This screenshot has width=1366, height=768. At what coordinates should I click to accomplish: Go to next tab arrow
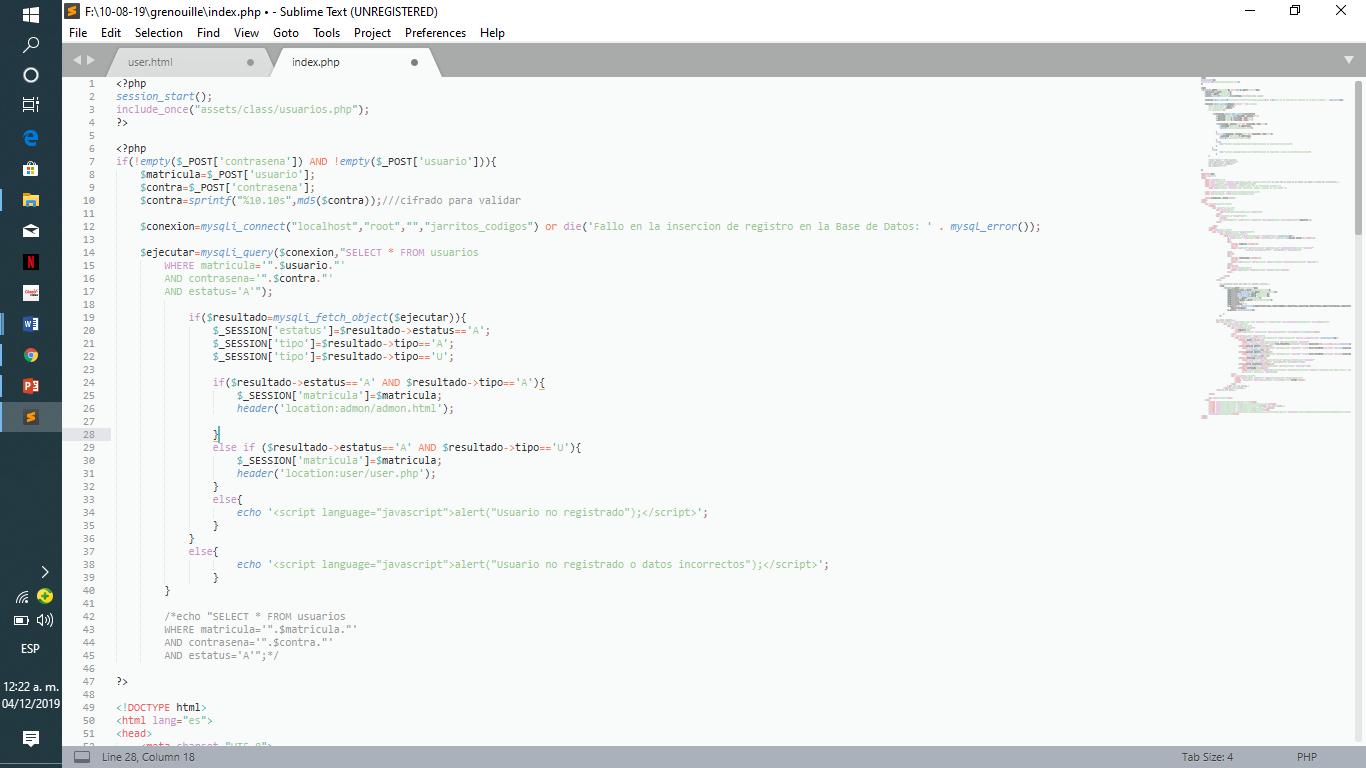(91, 61)
